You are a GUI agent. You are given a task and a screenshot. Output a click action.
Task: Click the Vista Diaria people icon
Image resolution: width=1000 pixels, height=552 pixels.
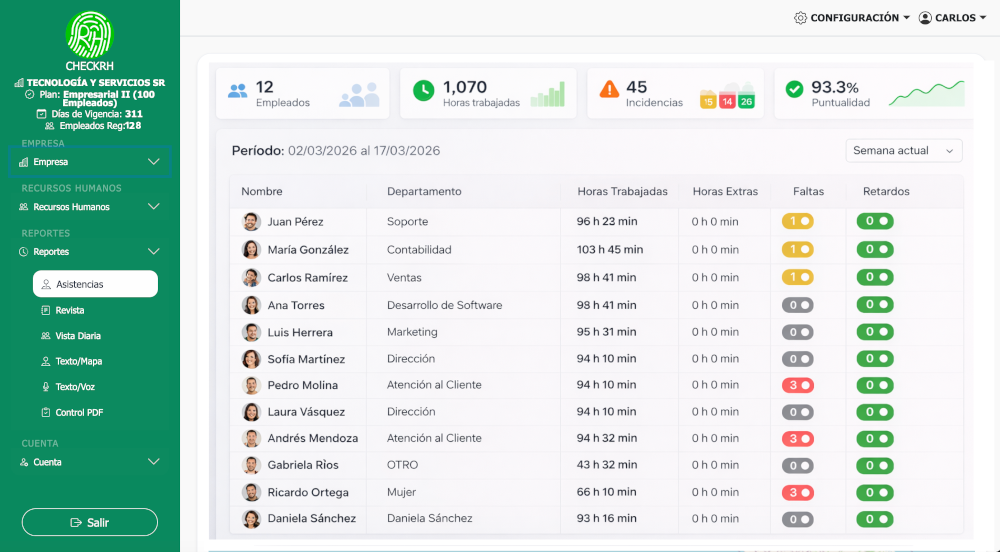[x=45, y=336]
